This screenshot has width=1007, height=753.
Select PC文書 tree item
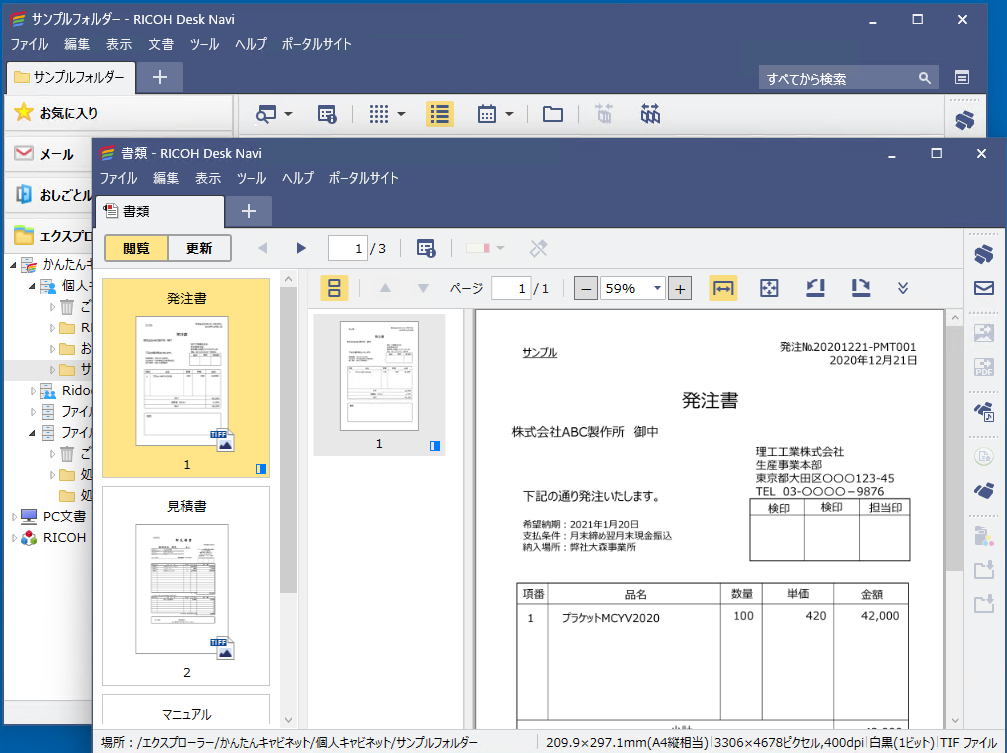click(x=64, y=517)
